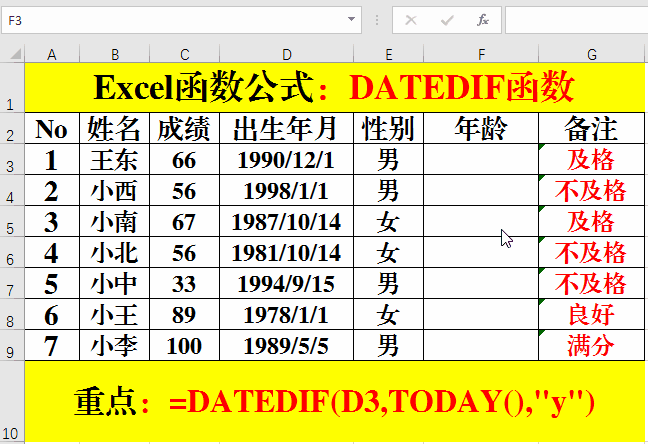The image size is (648, 444).
Task: Select the cell with name '小西'
Action: point(114,190)
